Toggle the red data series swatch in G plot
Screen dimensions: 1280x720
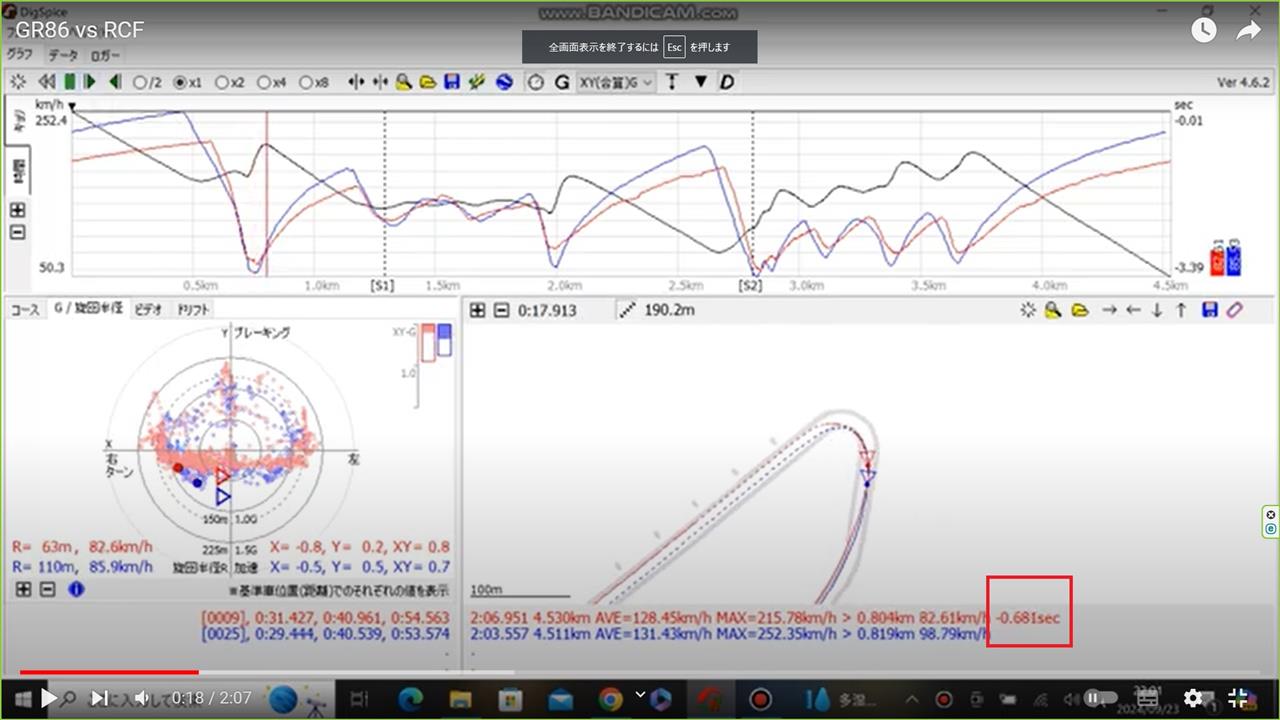point(427,341)
